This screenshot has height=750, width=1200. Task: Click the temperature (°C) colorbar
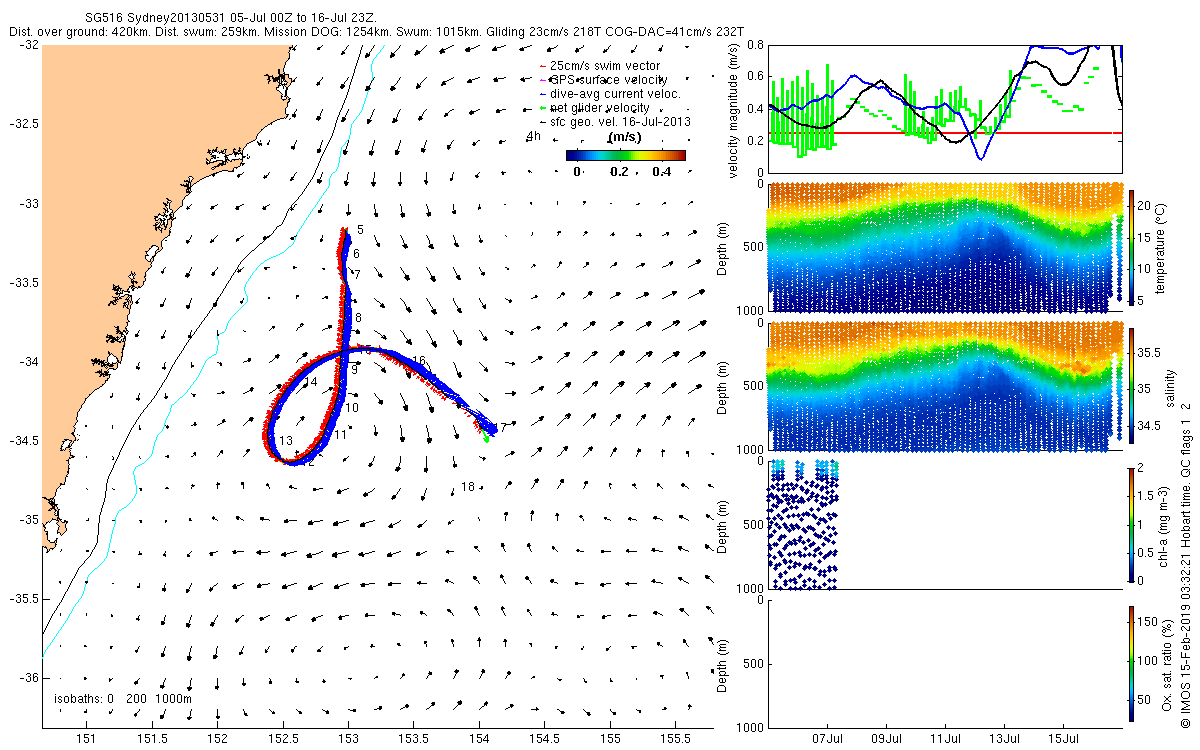1132,247
